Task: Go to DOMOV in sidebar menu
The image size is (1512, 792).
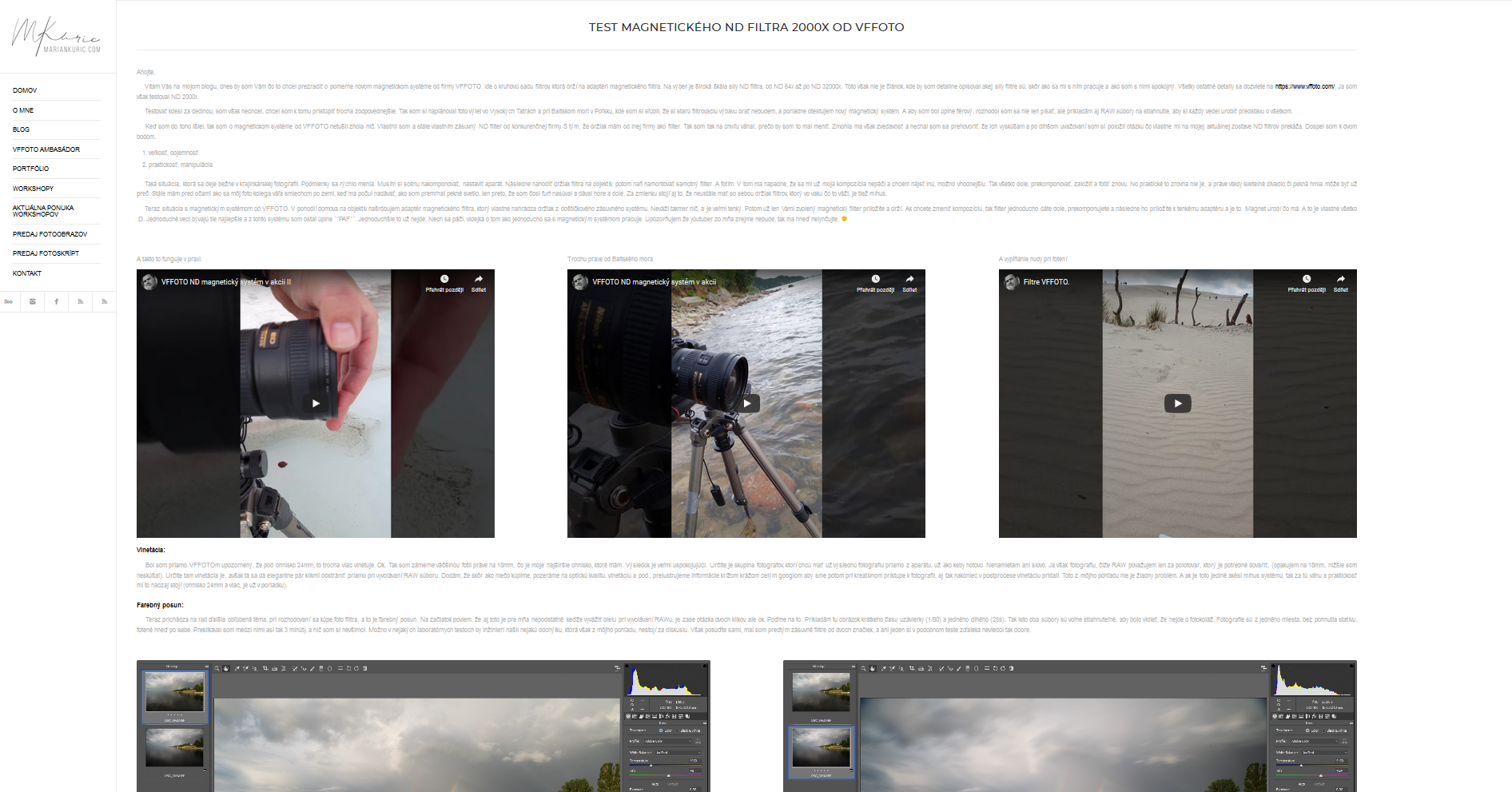Action: click(25, 90)
